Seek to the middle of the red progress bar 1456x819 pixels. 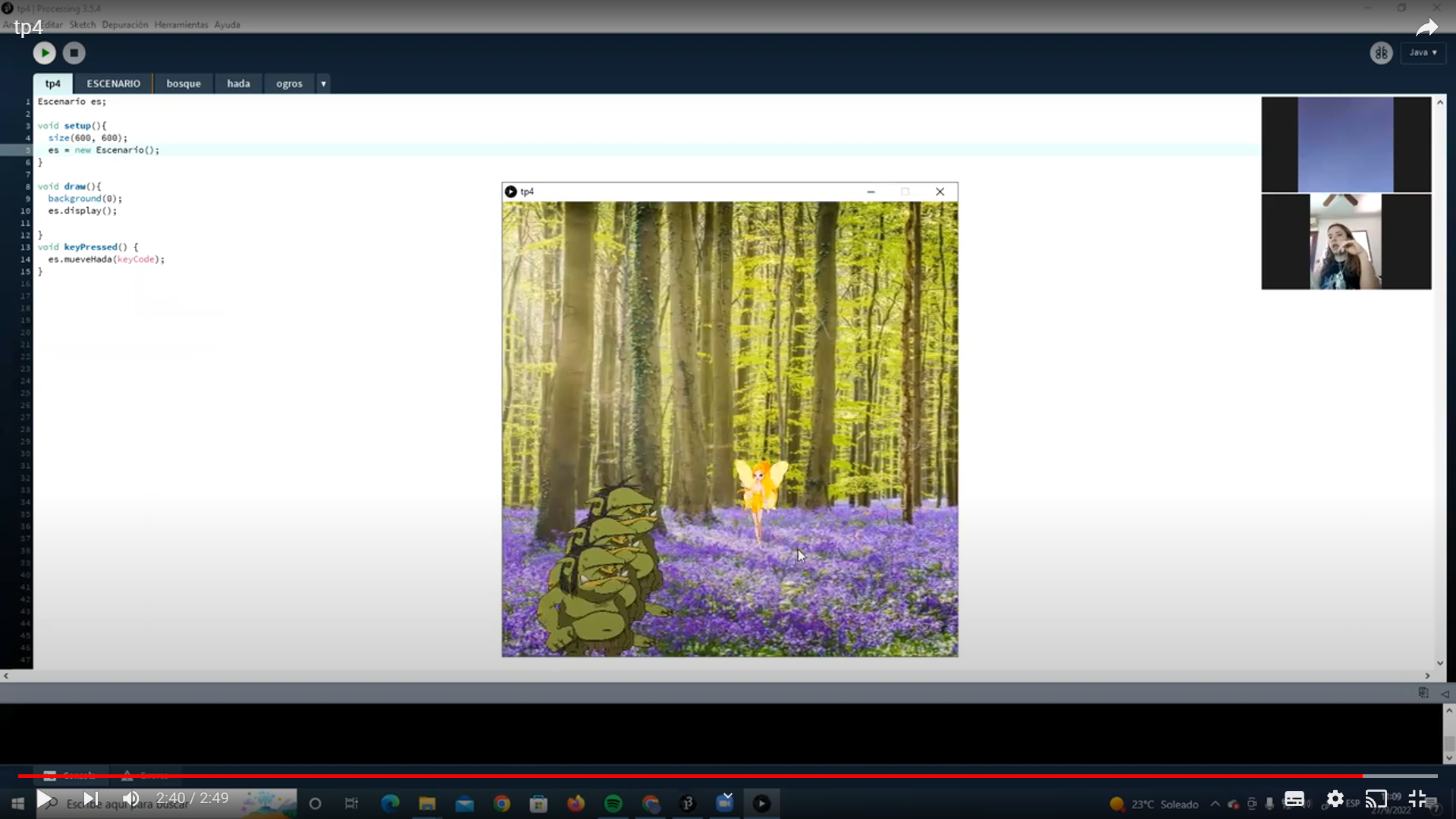pyautogui.click(x=690, y=776)
